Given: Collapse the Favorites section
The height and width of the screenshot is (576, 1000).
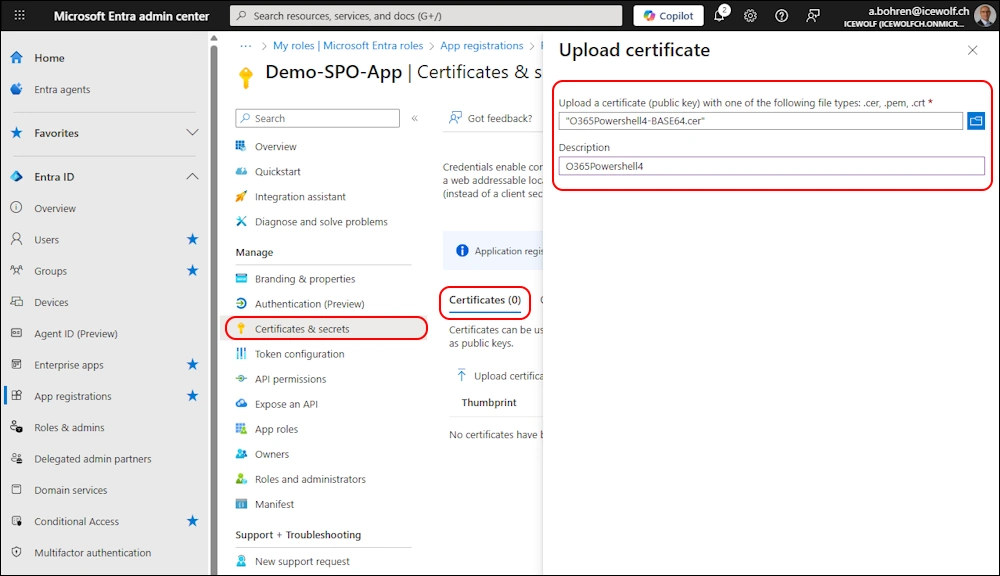Looking at the screenshot, I should (x=192, y=133).
